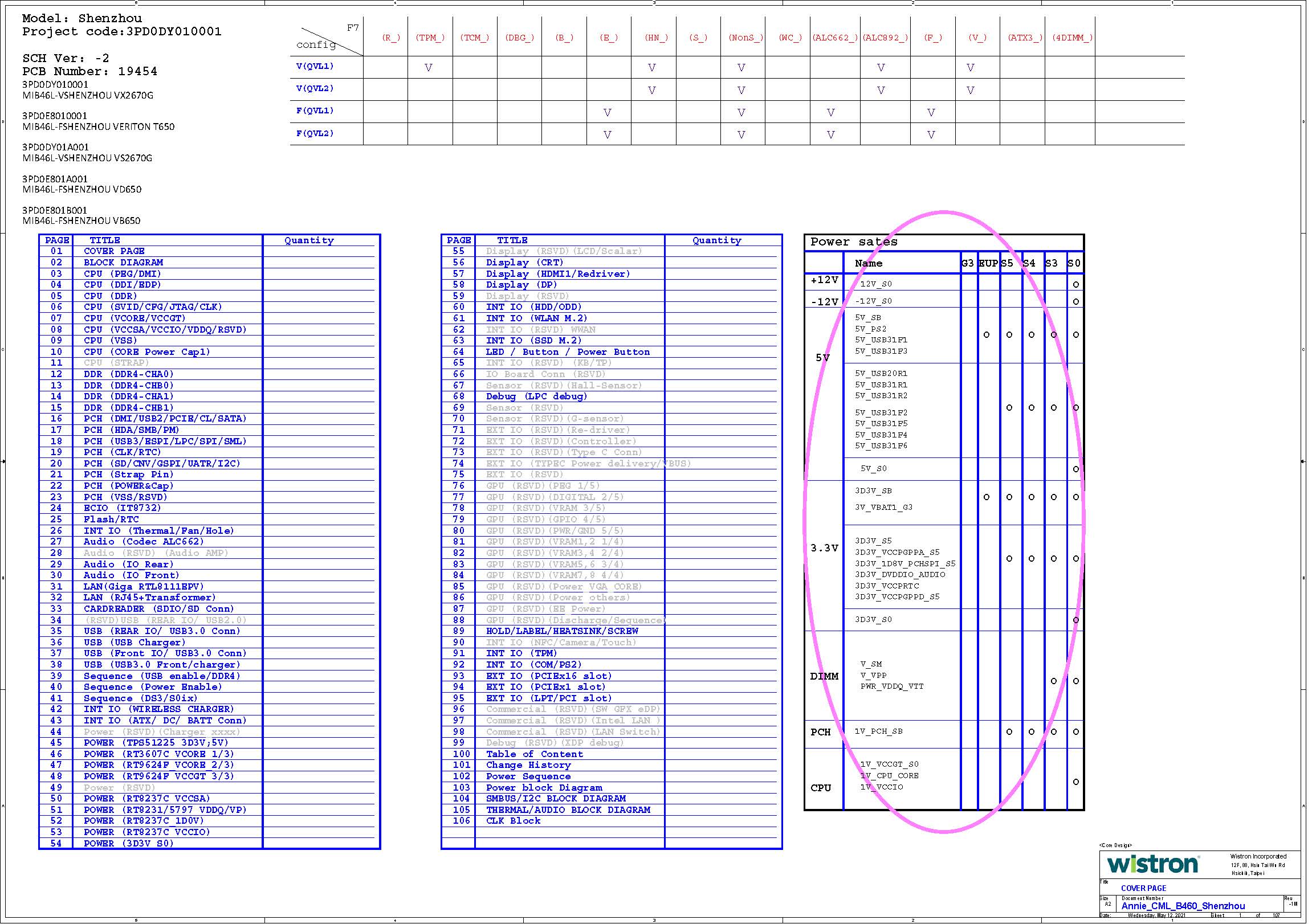Select 'MIB46L-VSHENZHOU VS2670G' model text
Image resolution: width=1312 pixels, height=924 pixels.
click(87, 159)
